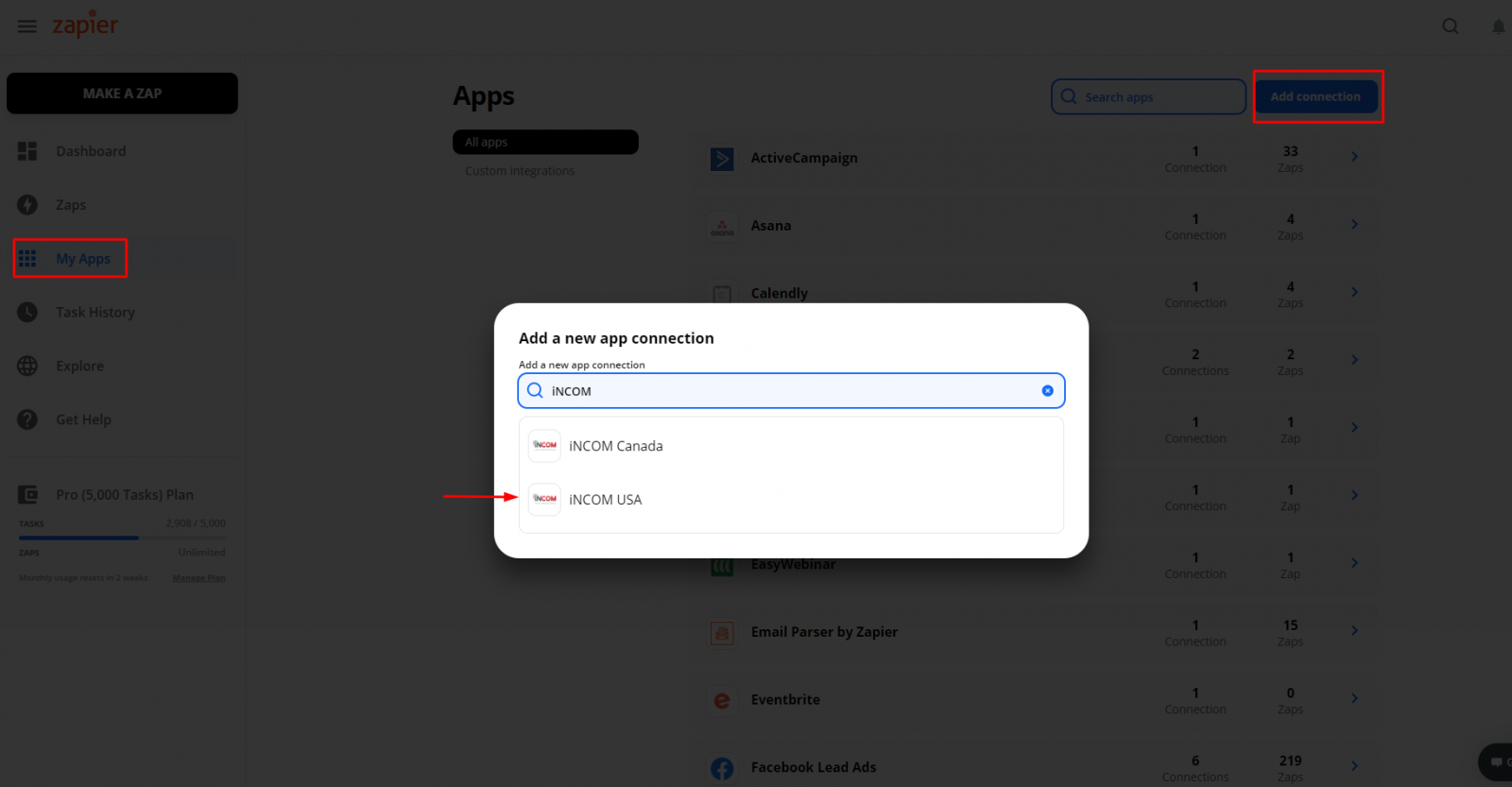Click the Facebook Lead Ads icon

point(722,768)
